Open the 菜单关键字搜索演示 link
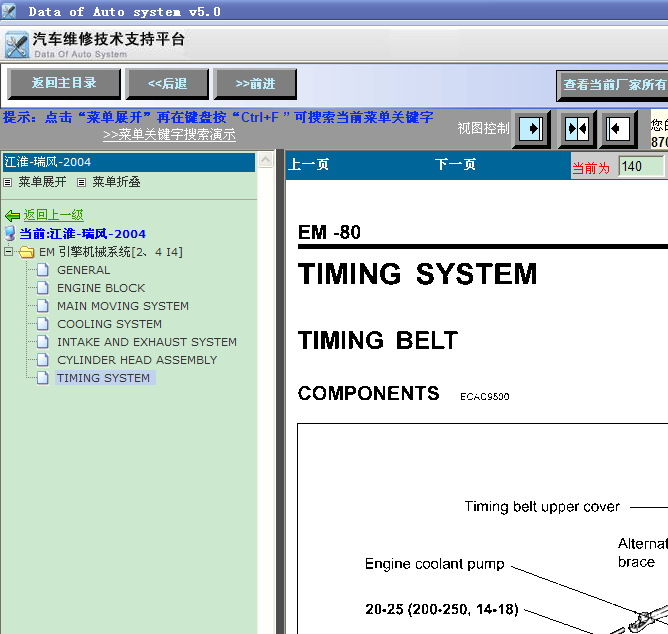This screenshot has width=668, height=634. [169, 135]
